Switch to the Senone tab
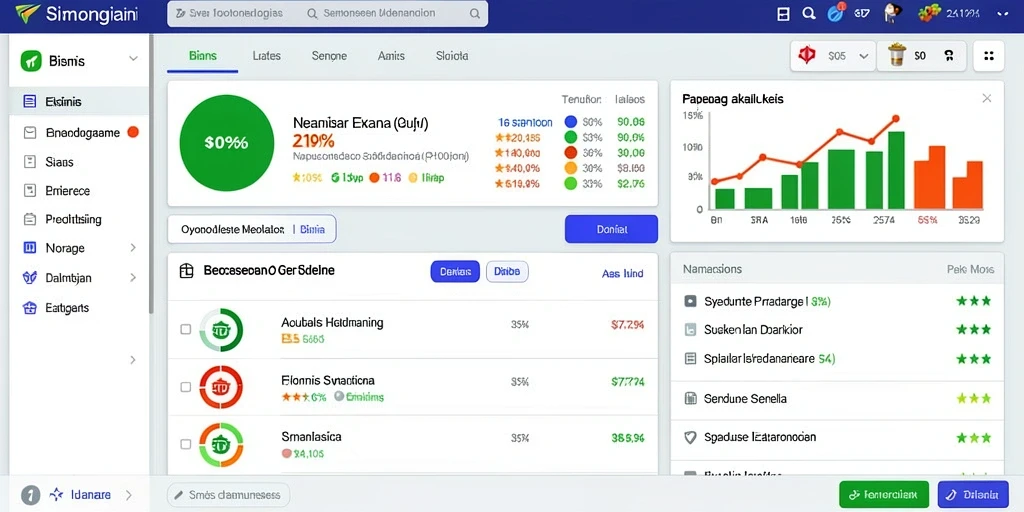This screenshot has height=512, width=1024. 329,56
